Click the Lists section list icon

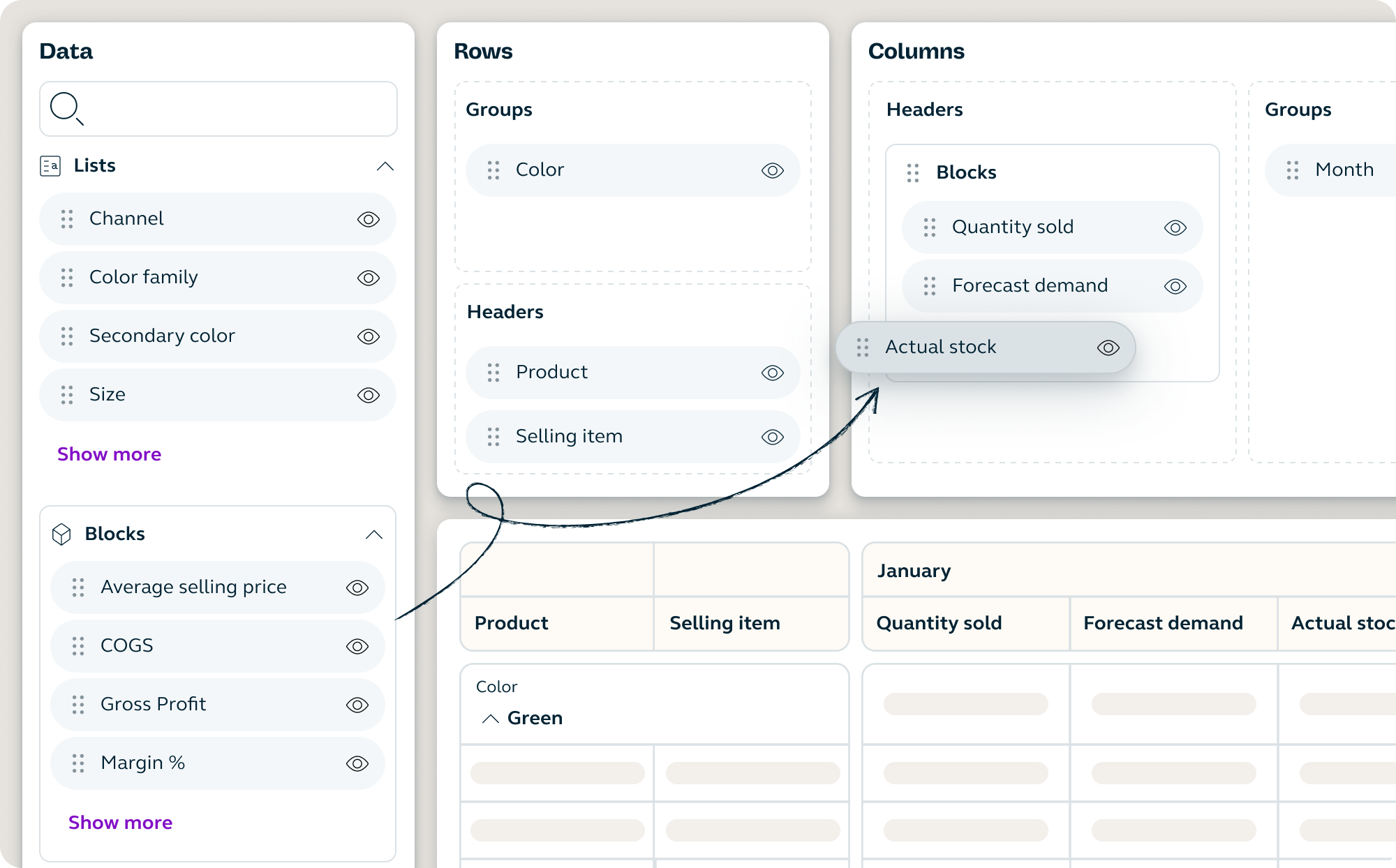point(50,166)
